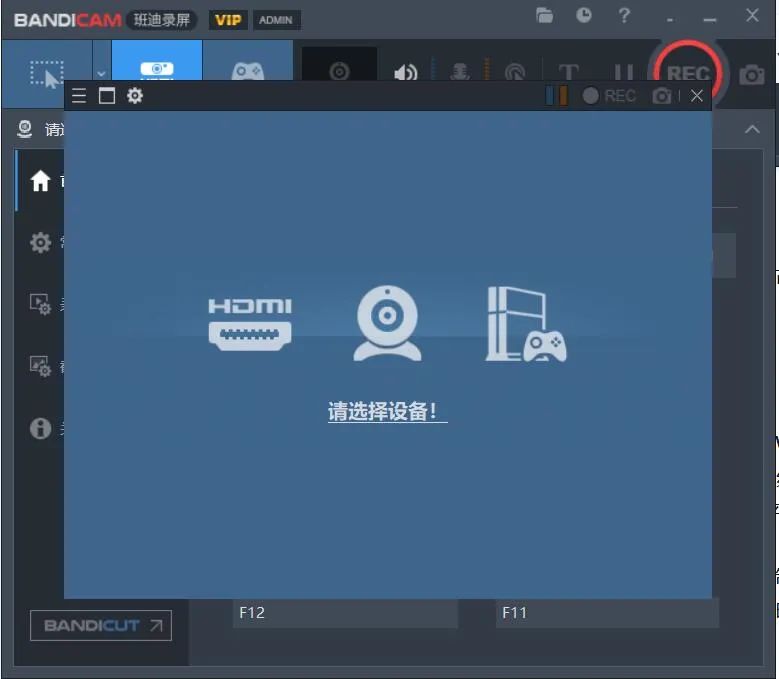Viewport: 779px width, 679px height.
Task: Take screenshot with main camera icon
Action: pyautogui.click(x=752, y=75)
